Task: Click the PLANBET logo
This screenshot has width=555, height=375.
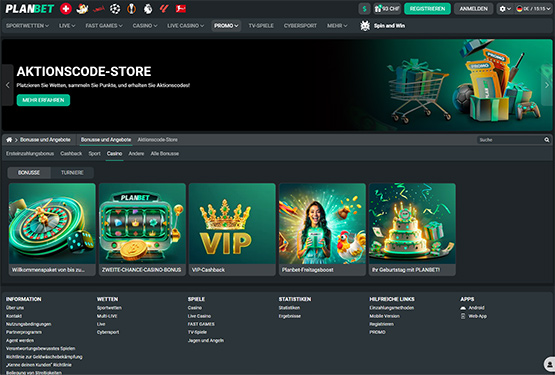Action: [30, 8]
